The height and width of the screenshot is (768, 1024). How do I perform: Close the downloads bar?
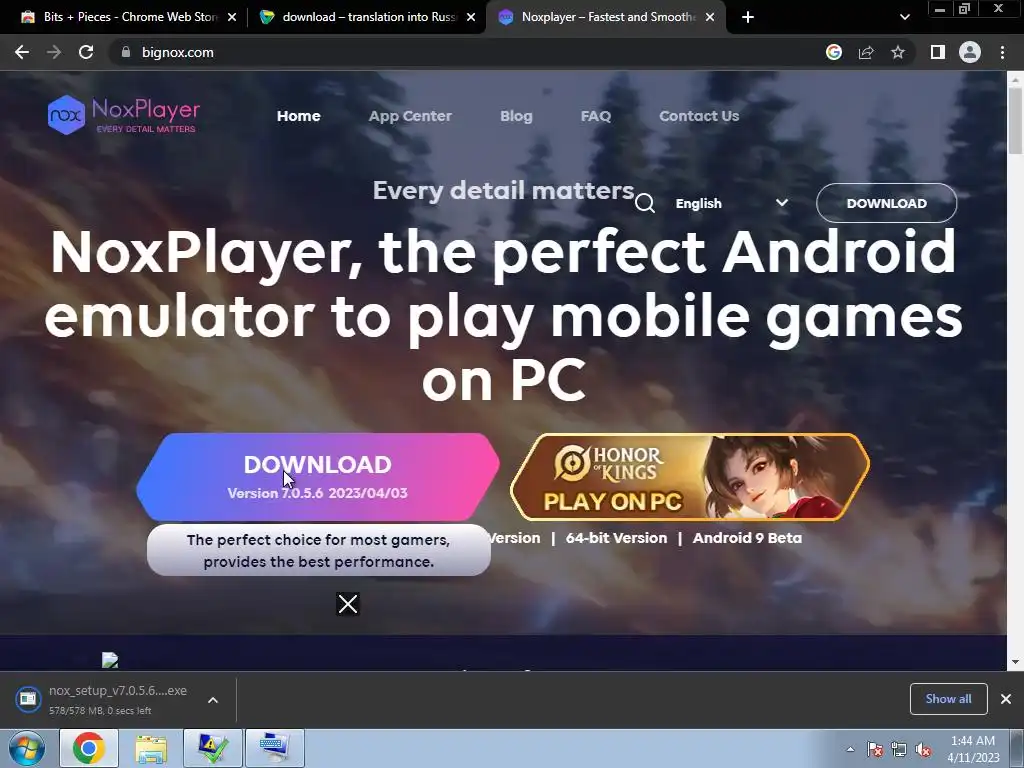click(1006, 699)
